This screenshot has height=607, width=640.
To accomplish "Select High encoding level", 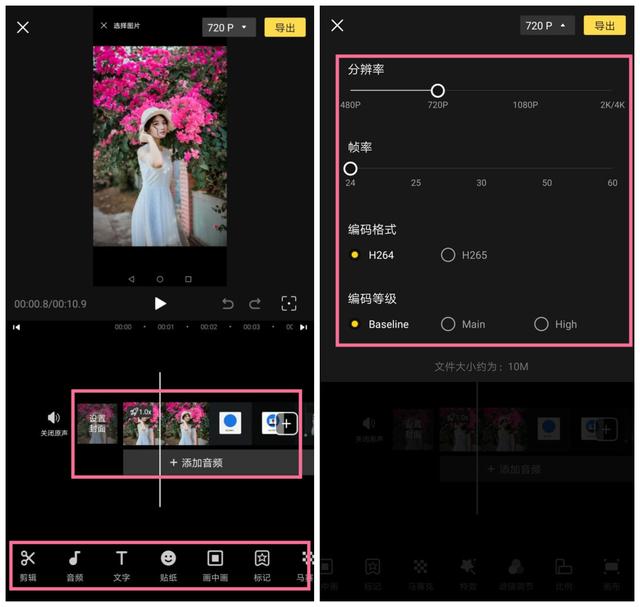I will [556, 324].
